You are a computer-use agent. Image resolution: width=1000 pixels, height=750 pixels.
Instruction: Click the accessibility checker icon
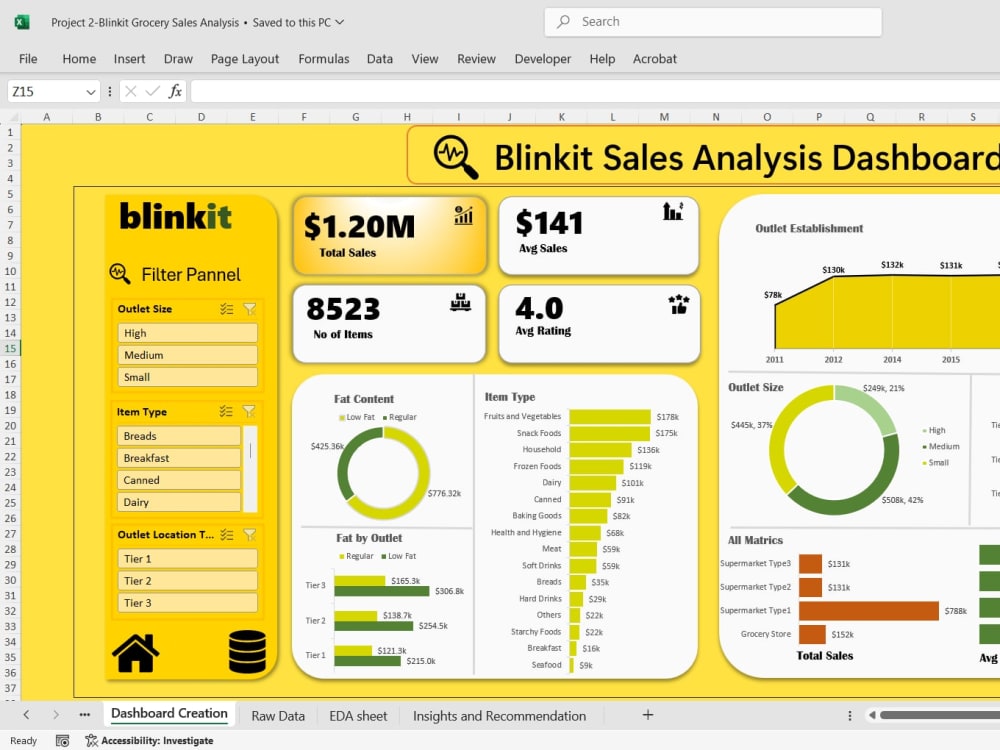tap(91, 740)
